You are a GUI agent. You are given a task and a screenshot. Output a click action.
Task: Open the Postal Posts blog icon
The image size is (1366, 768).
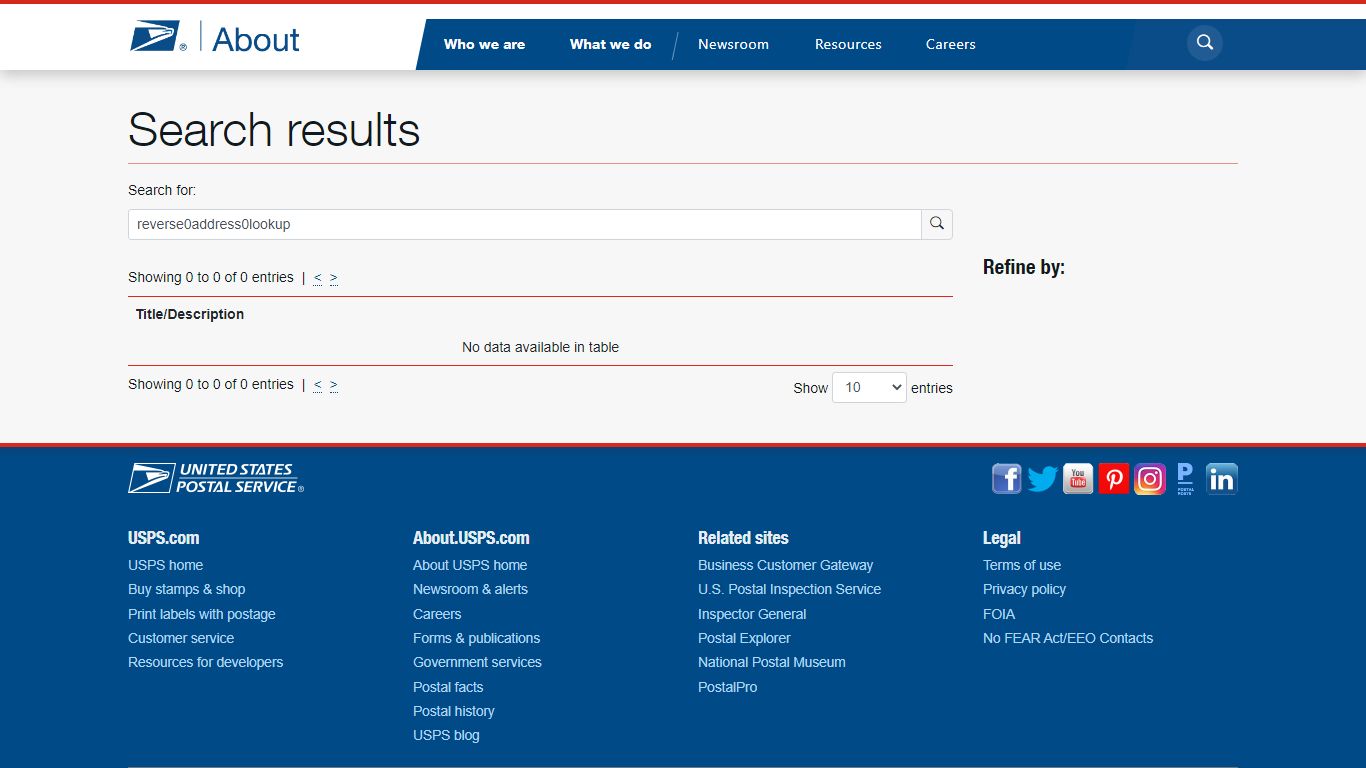tap(1185, 479)
